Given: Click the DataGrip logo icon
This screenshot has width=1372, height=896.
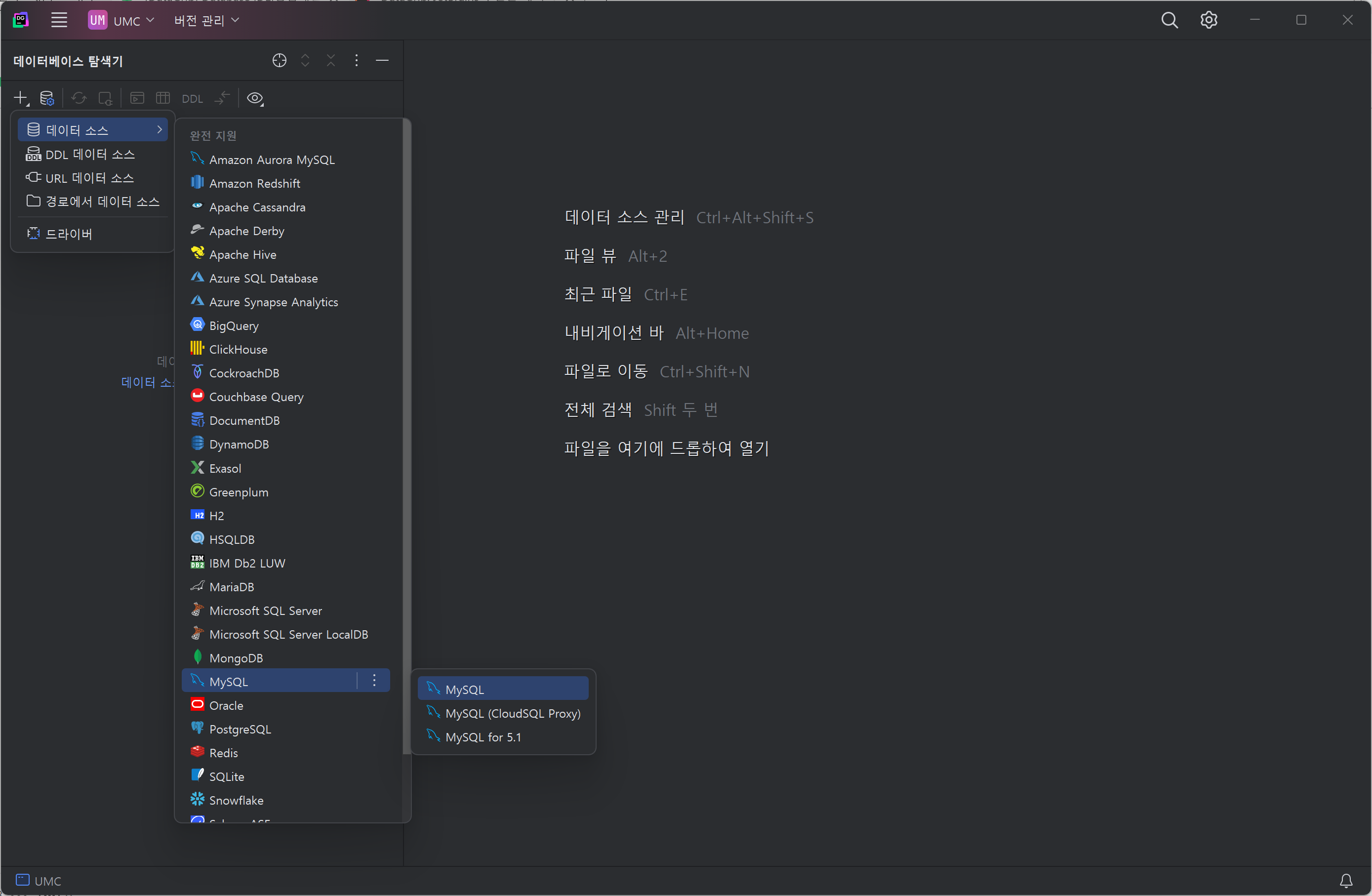Looking at the screenshot, I should [21, 20].
